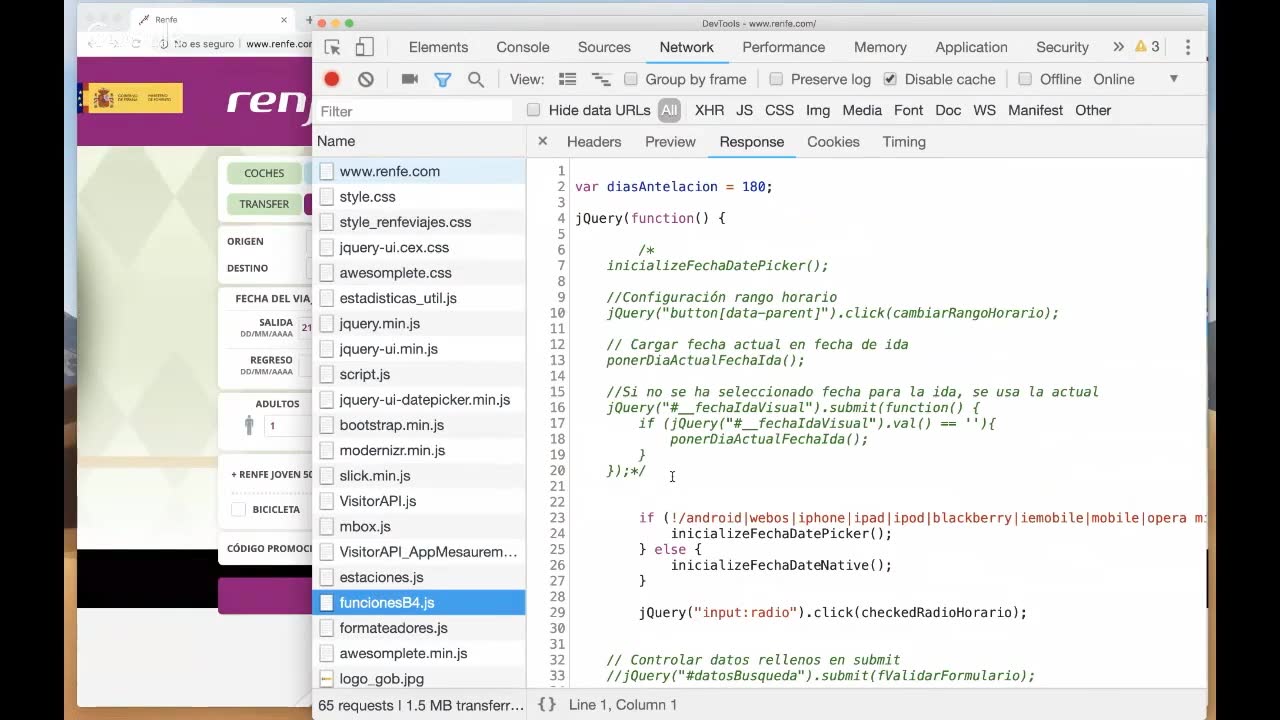Use large request rows view icon
Screen dimensions: 1280x720
568,79
